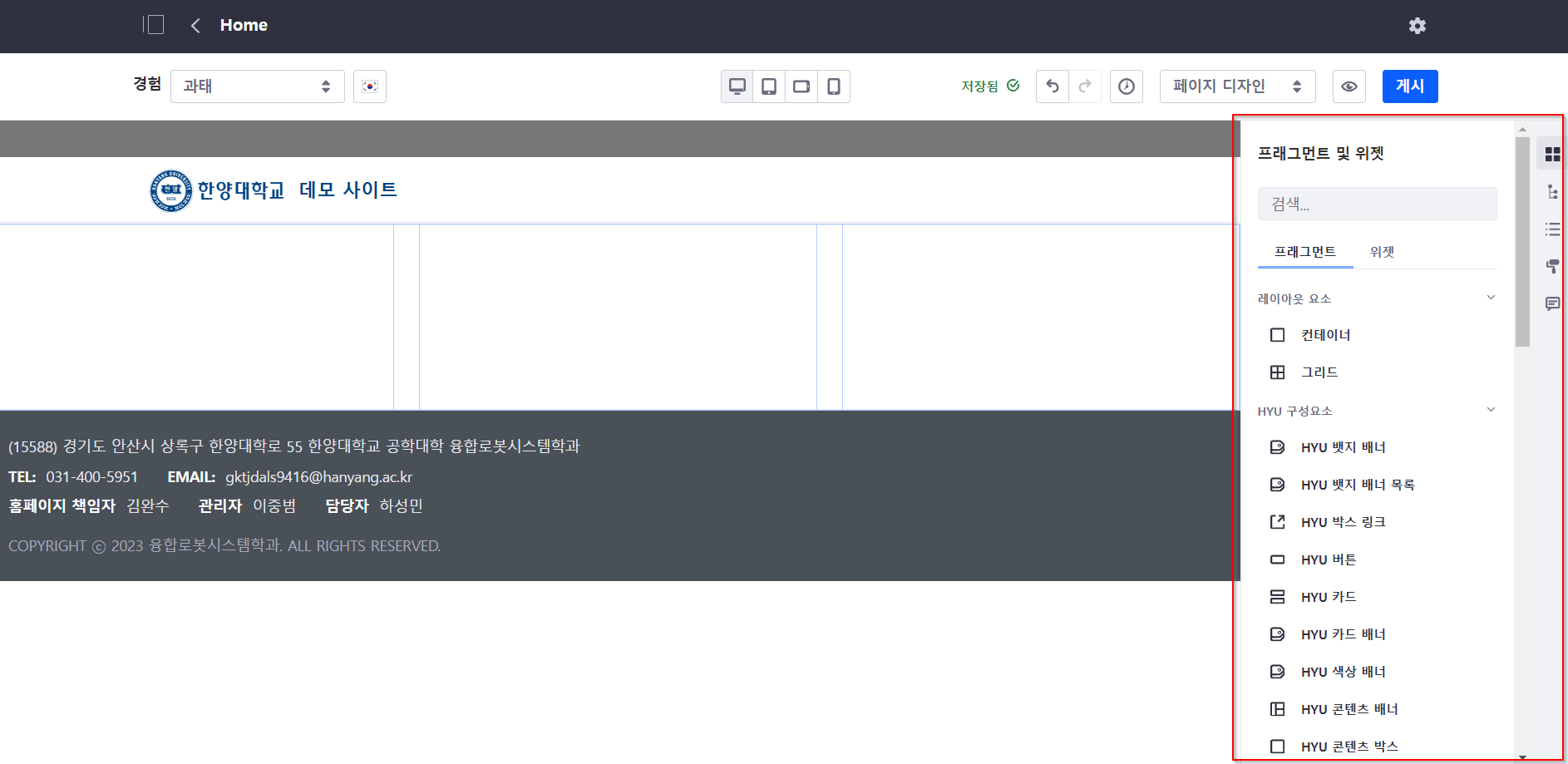This screenshot has height=764, width=1568.
Task: Click the fragments panel vertical scrollbar
Action: click(1522, 241)
